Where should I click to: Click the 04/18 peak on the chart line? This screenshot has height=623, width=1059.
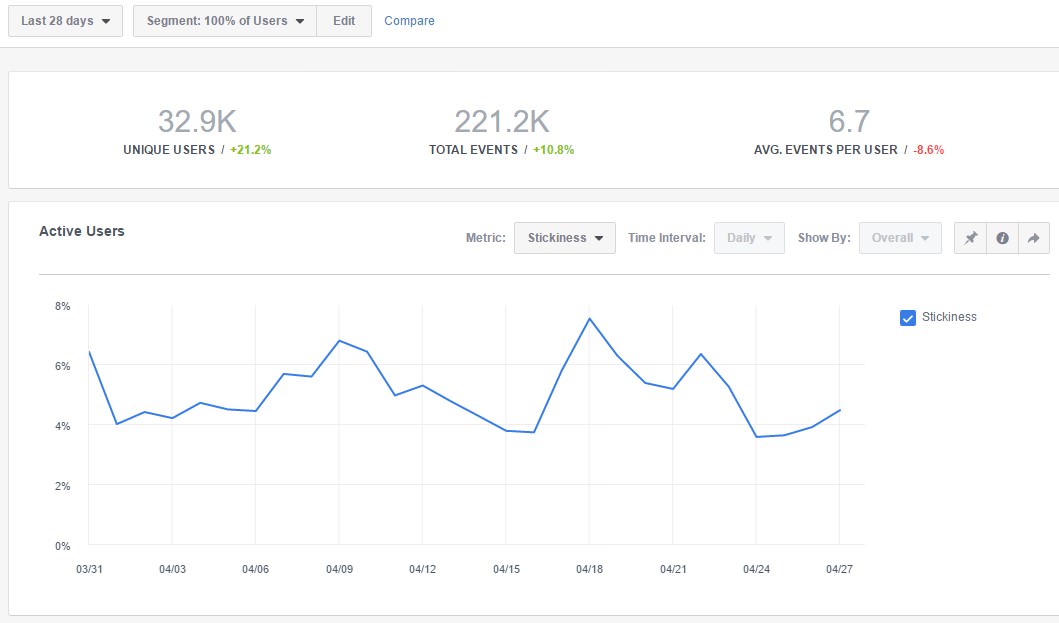590,319
